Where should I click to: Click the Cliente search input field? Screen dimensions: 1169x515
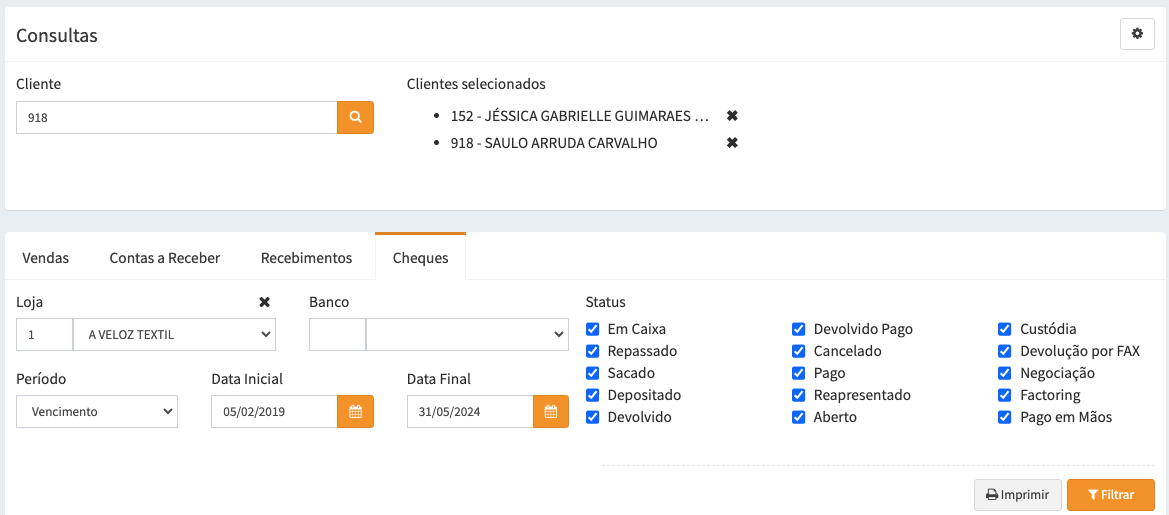[177, 117]
